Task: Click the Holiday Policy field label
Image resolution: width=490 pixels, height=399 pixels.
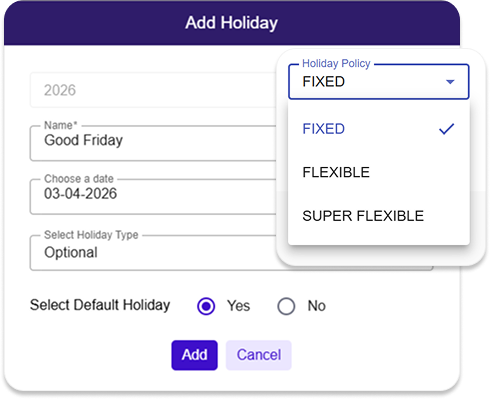Action: [x=336, y=63]
